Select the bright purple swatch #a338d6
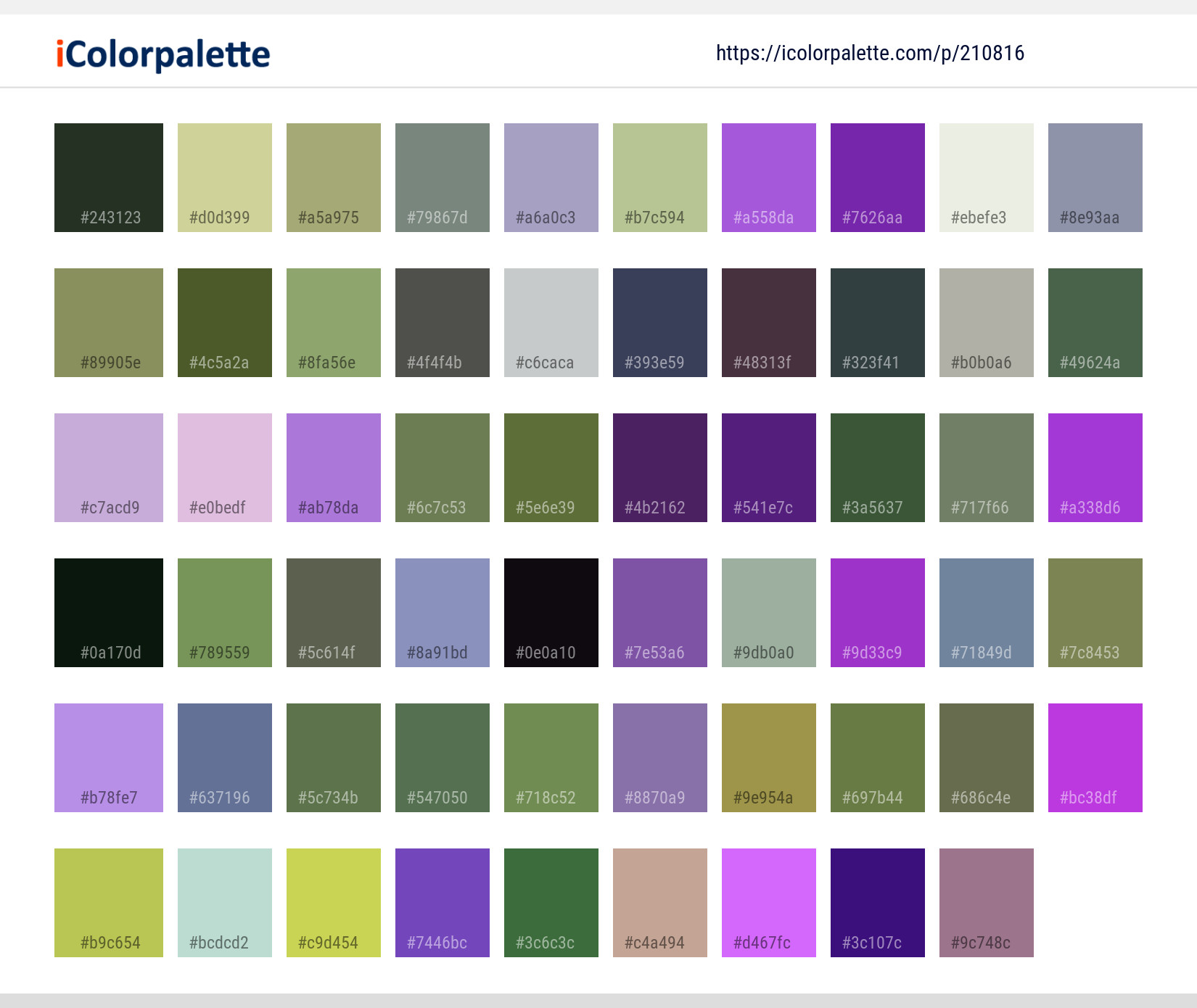This screenshot has width=1197, height=1008. (x=1095, y=467)
